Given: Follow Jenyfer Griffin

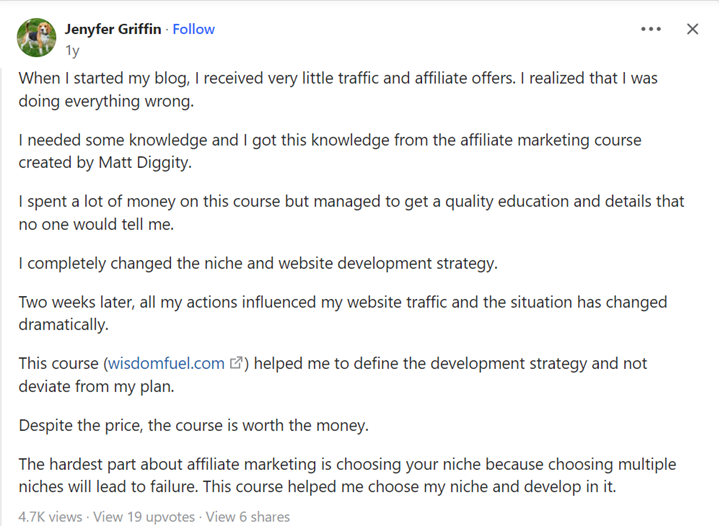Looking at the screenshot, I should point(194,29).
